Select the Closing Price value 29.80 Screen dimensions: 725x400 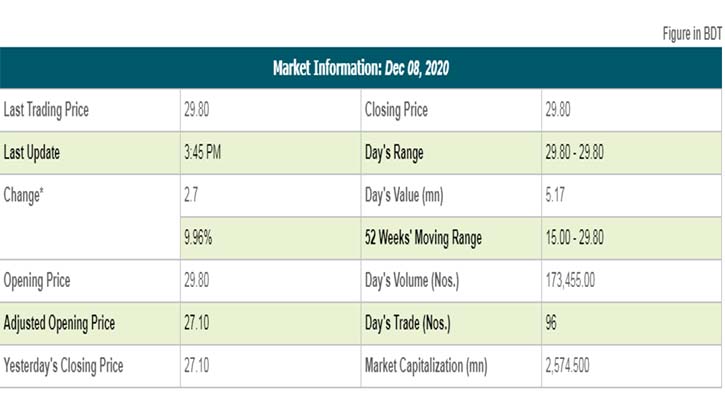(x=559, y=110)
